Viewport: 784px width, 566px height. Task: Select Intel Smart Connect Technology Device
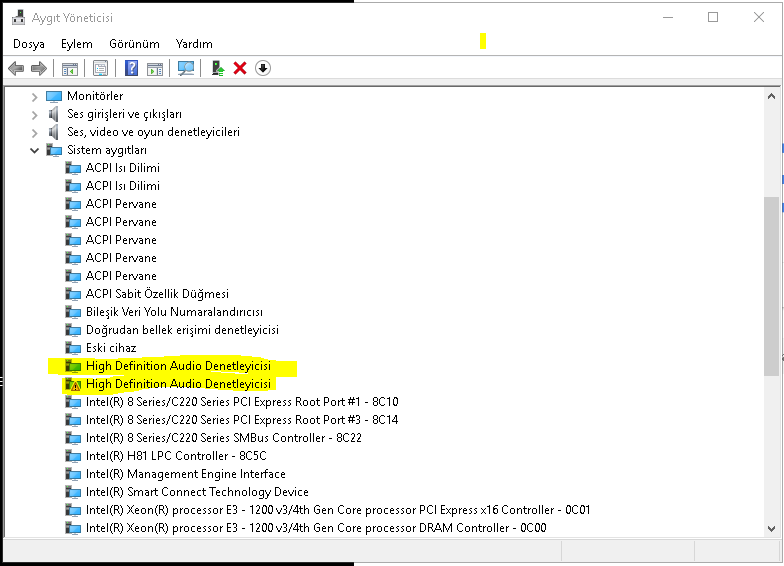[x=197, y=492]
